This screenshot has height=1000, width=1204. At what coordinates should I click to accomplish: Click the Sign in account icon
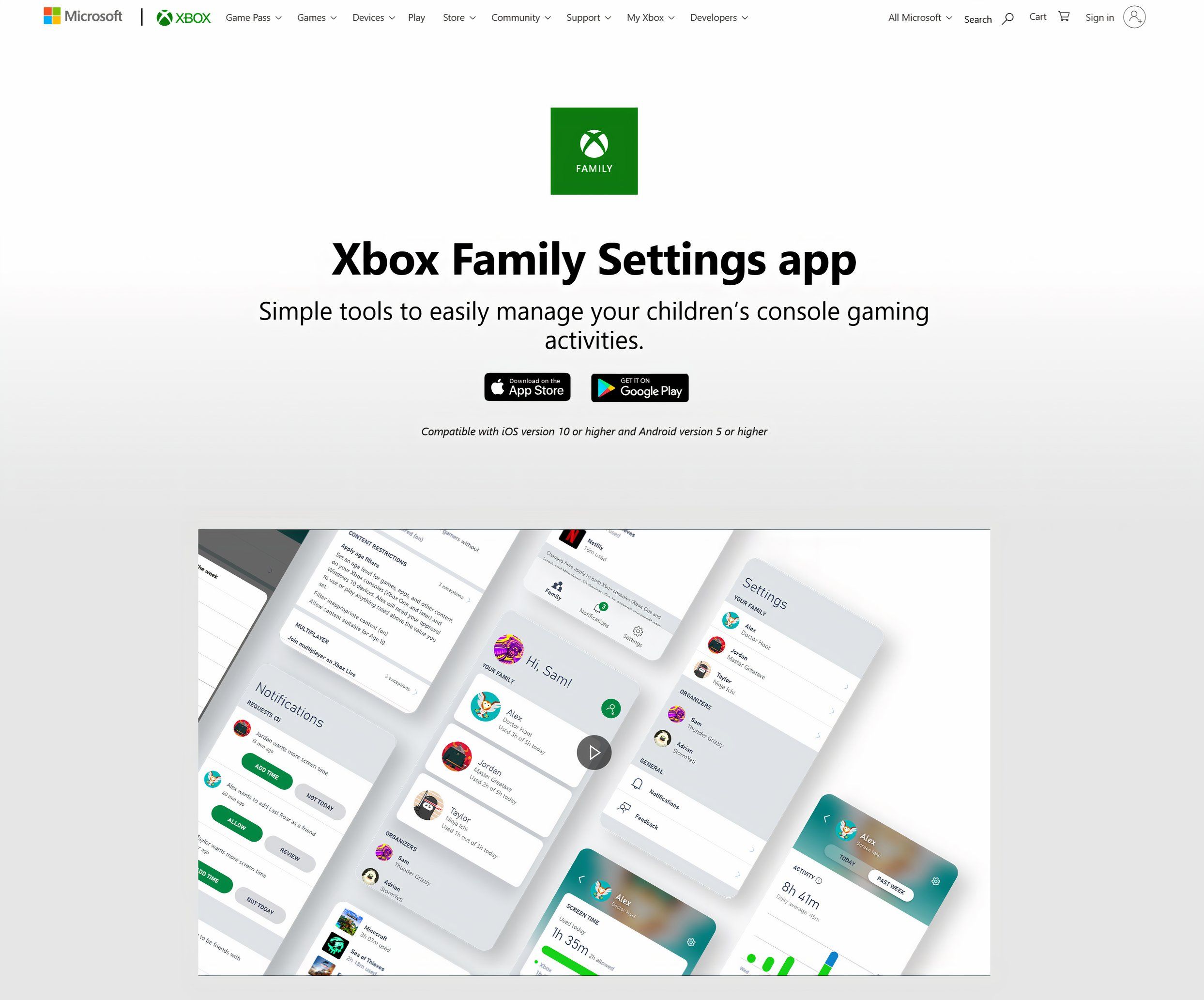[x=1135, y=17]
